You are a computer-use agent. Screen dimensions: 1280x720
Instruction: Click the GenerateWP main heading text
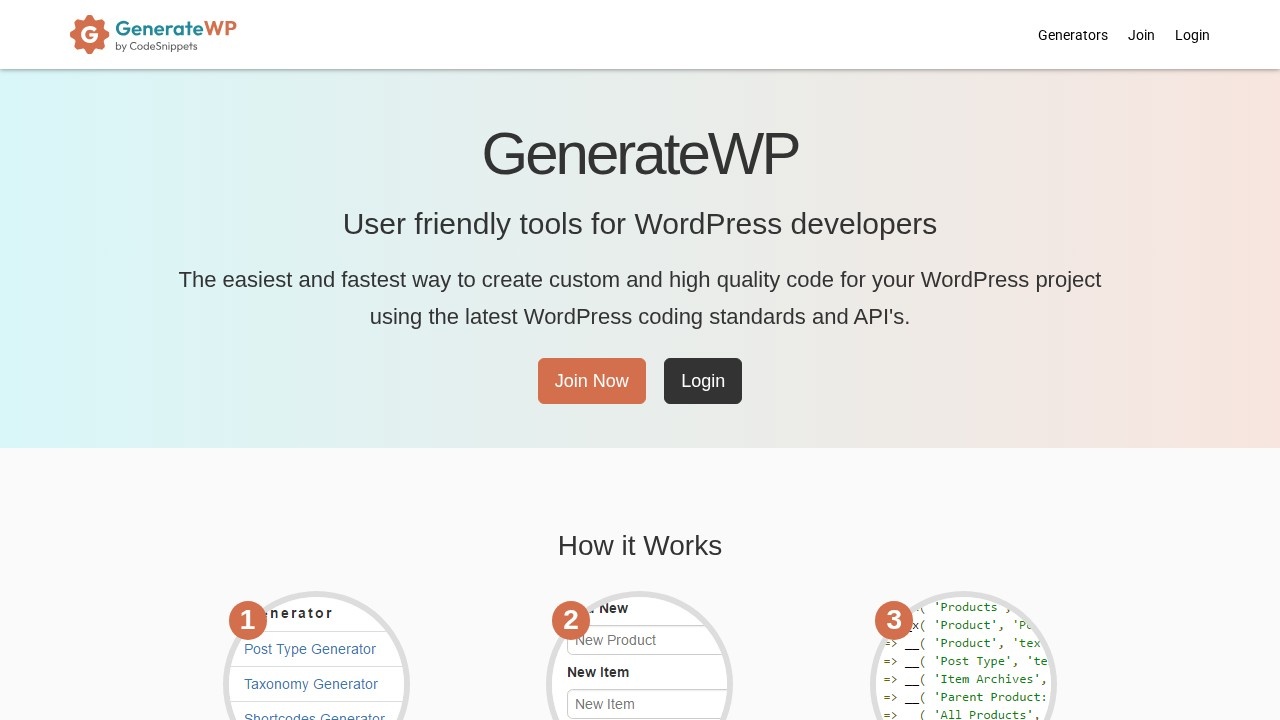(640, 154)
